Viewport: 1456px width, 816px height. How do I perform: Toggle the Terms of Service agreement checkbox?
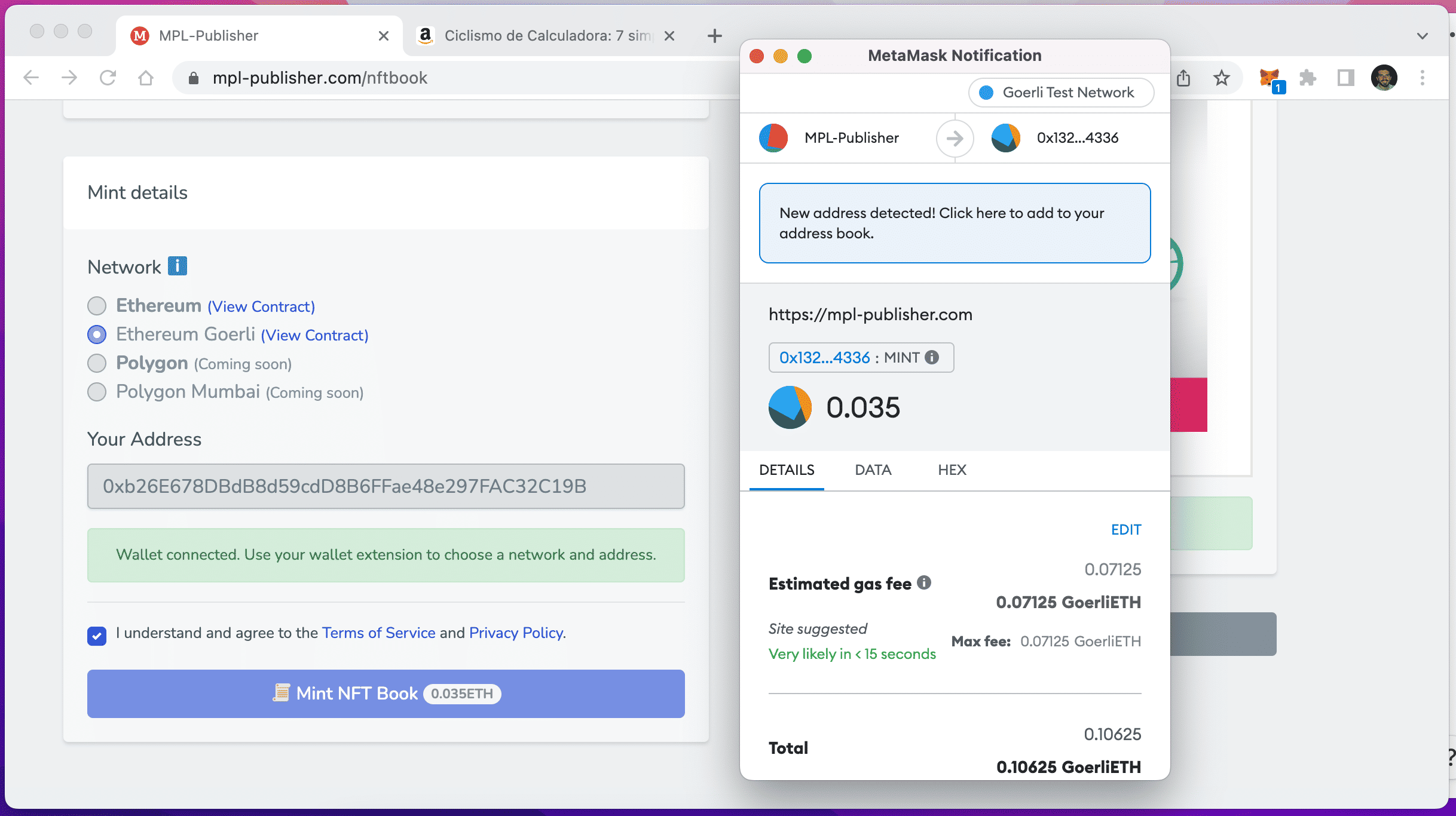coord(97,636)
